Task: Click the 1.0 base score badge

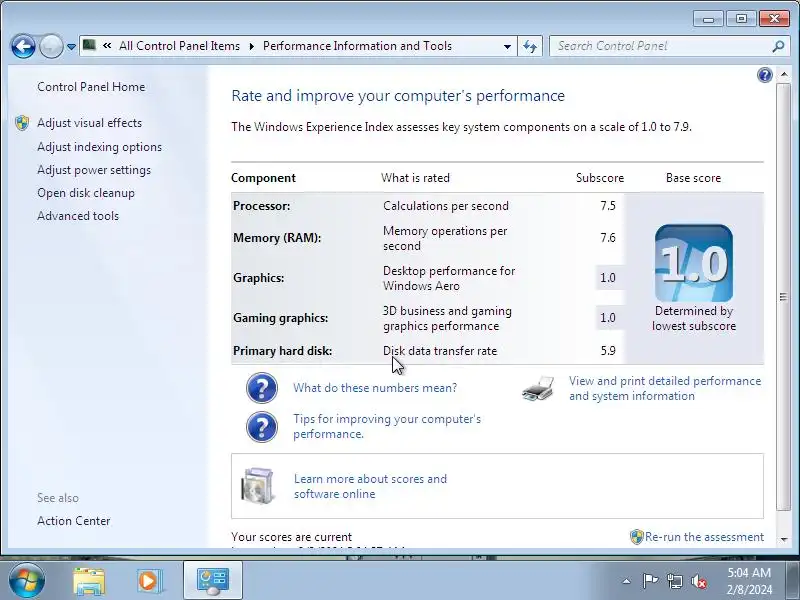Action: (x=694, y=263)
